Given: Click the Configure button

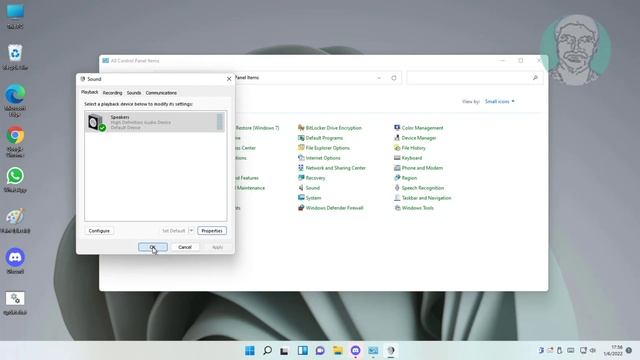Looking at the screenshot, I should click(x=99, y=231).
